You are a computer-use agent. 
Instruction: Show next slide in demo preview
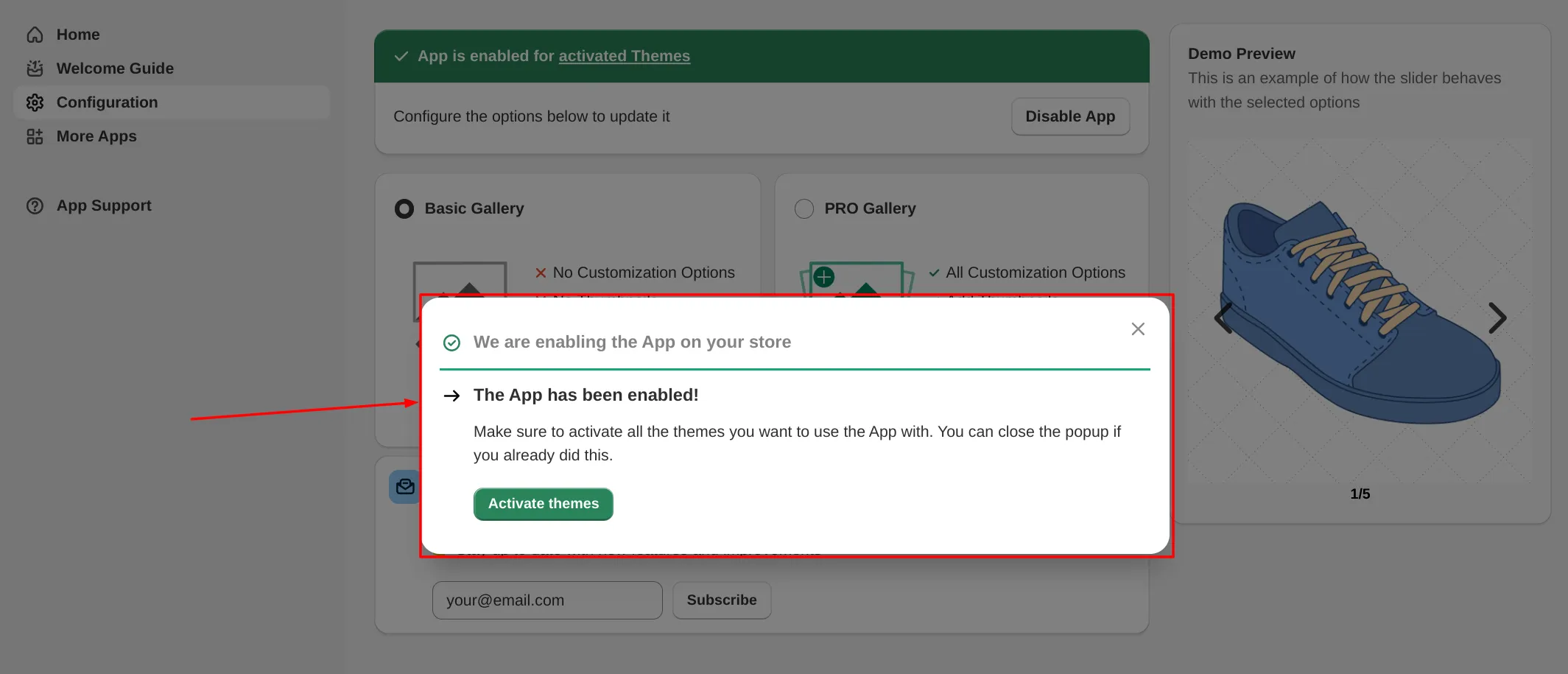click(x=1496, y=318)
